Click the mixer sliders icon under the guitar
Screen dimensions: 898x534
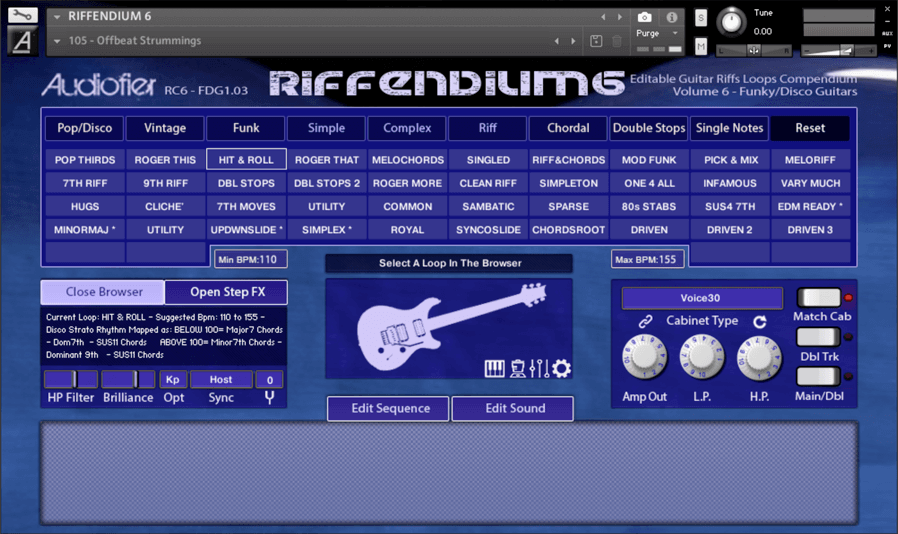click(539, 369)
